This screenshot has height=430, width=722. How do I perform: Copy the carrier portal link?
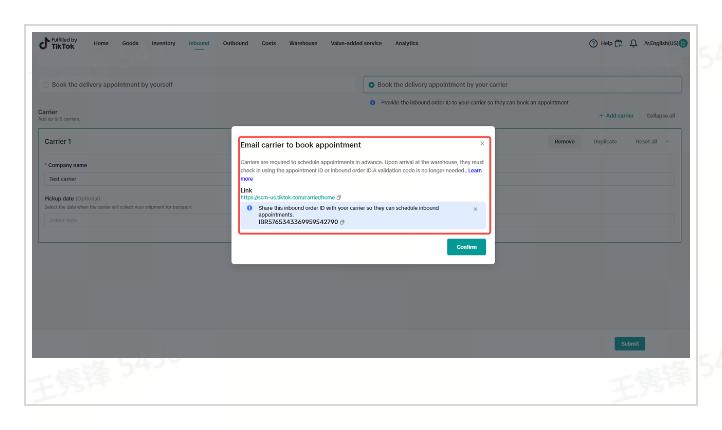click(x=339, y=198)
